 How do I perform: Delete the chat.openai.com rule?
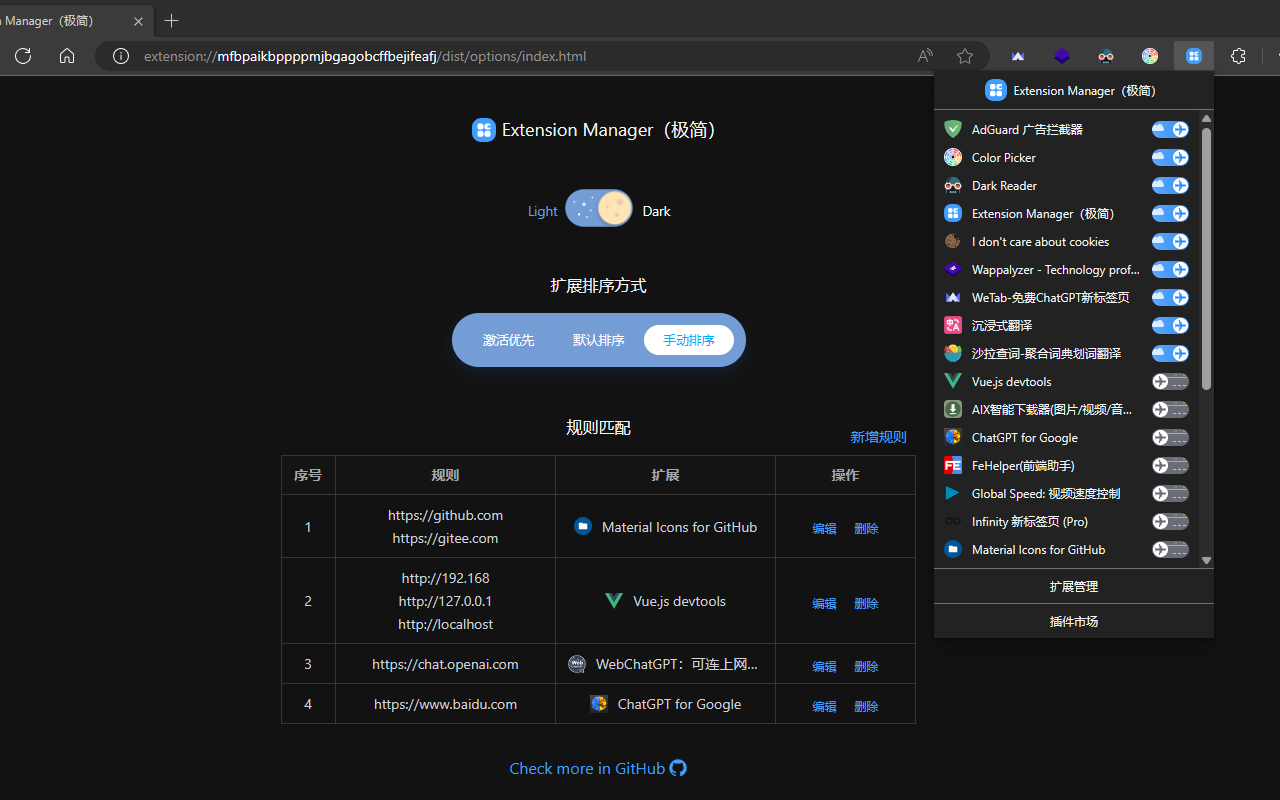tap(866, 666)
